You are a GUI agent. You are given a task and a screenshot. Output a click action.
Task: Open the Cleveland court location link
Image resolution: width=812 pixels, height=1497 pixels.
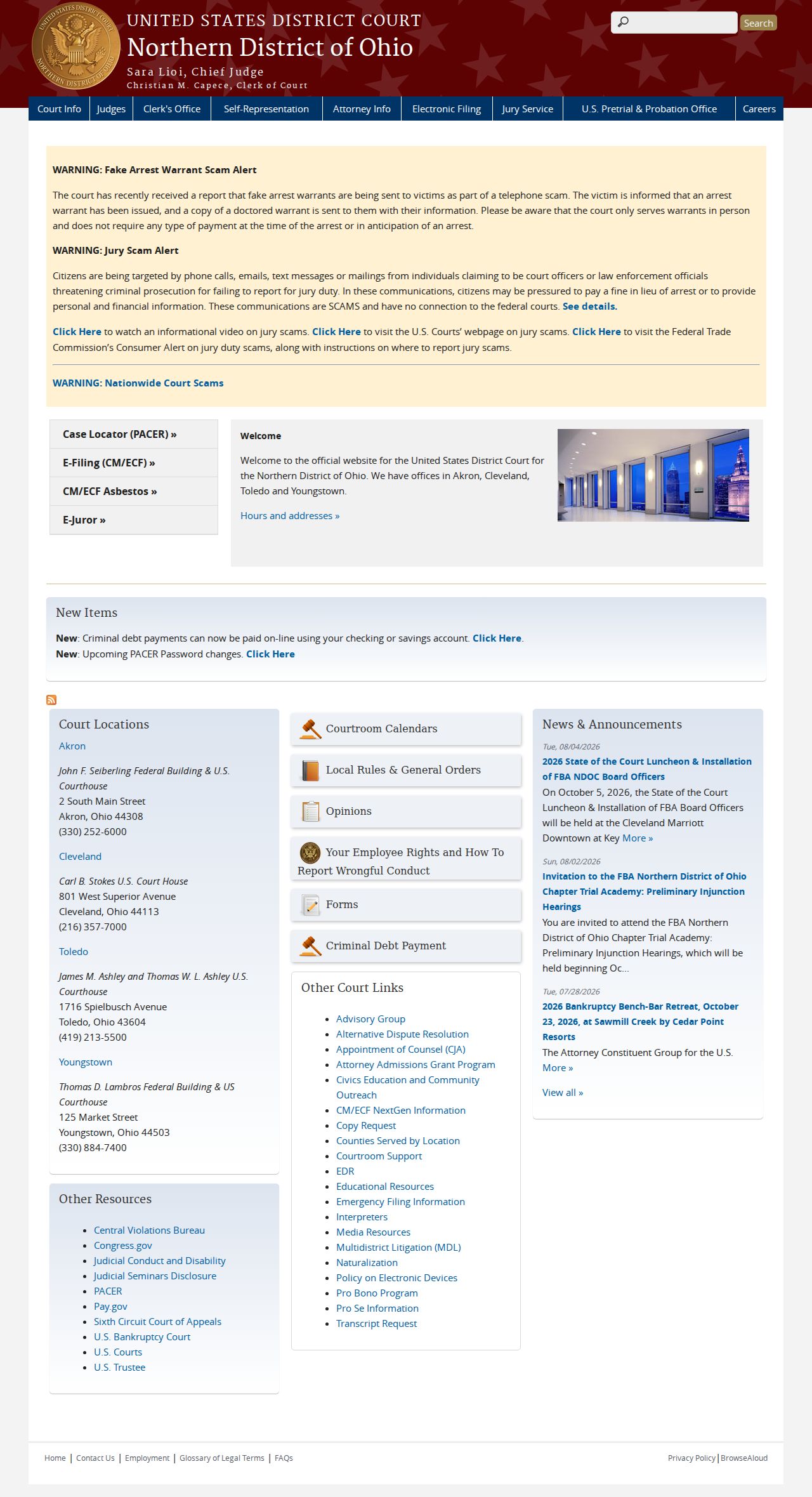[x=80, y=857]
